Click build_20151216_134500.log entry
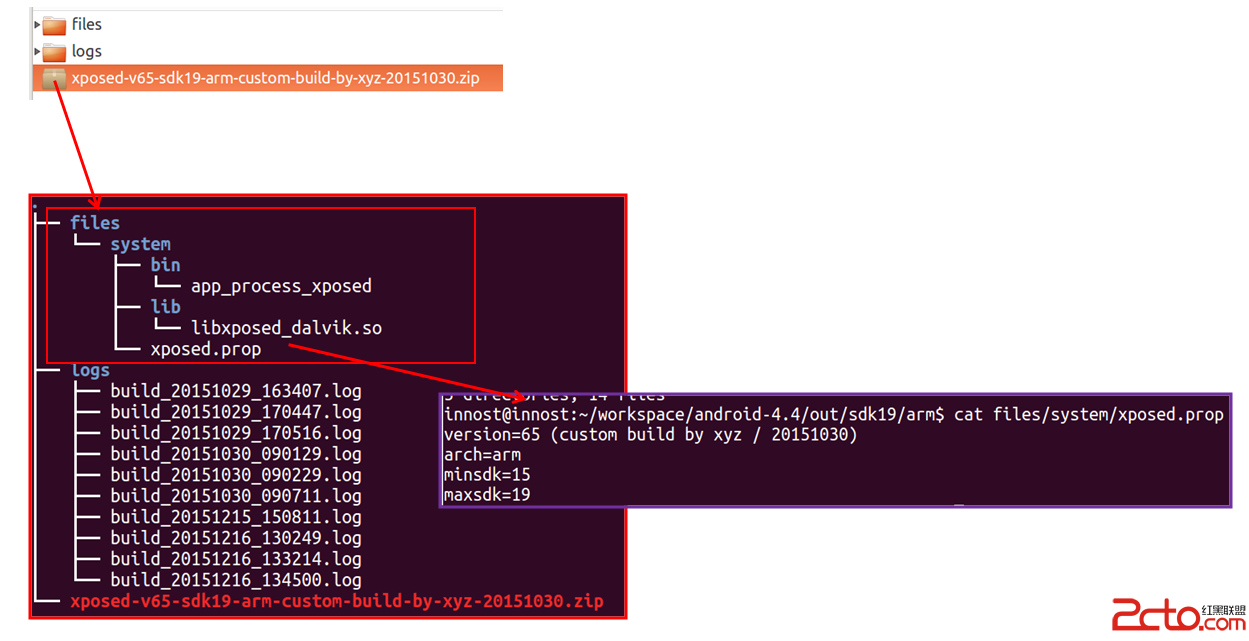Image resolution: width=1249 pixels, height=641 pixels. [236, 579]
